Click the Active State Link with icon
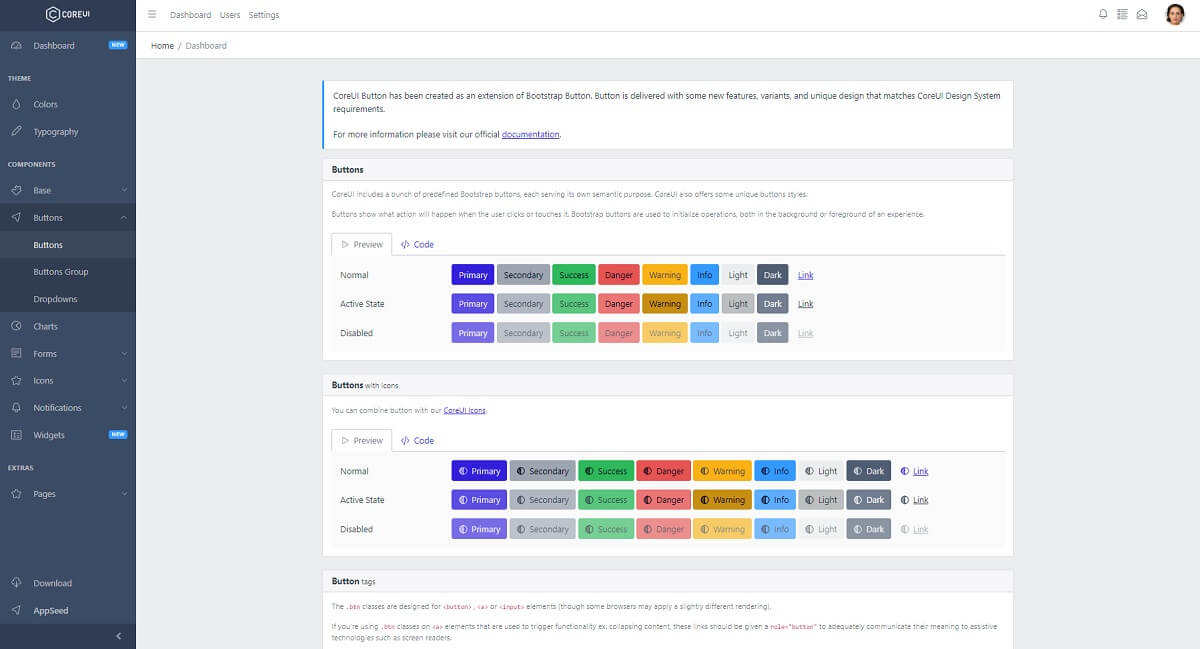This screenshot has width=1200, height=649. click(x=914, y=500)
